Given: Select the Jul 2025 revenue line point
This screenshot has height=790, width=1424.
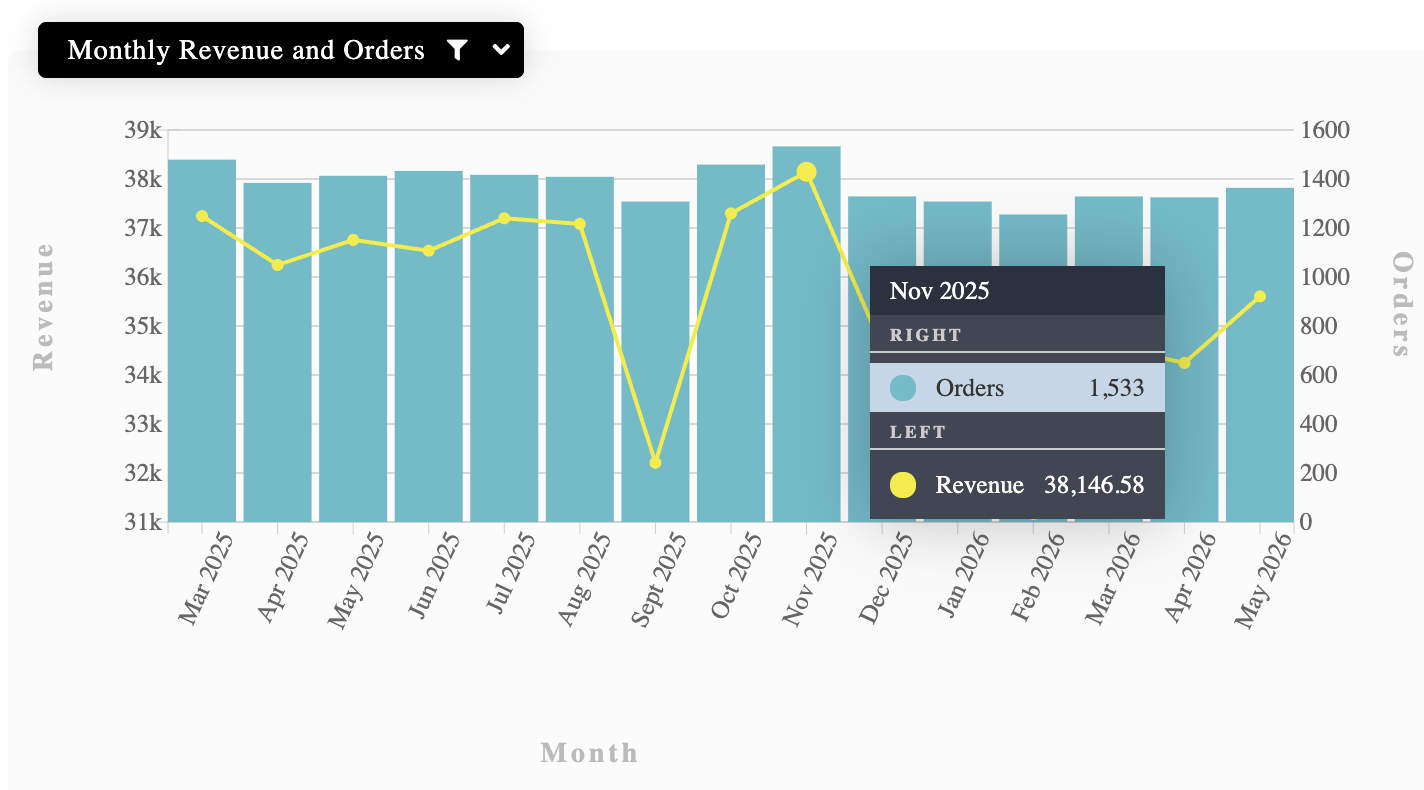Looking at the screenshot, I should pos(504,218).
